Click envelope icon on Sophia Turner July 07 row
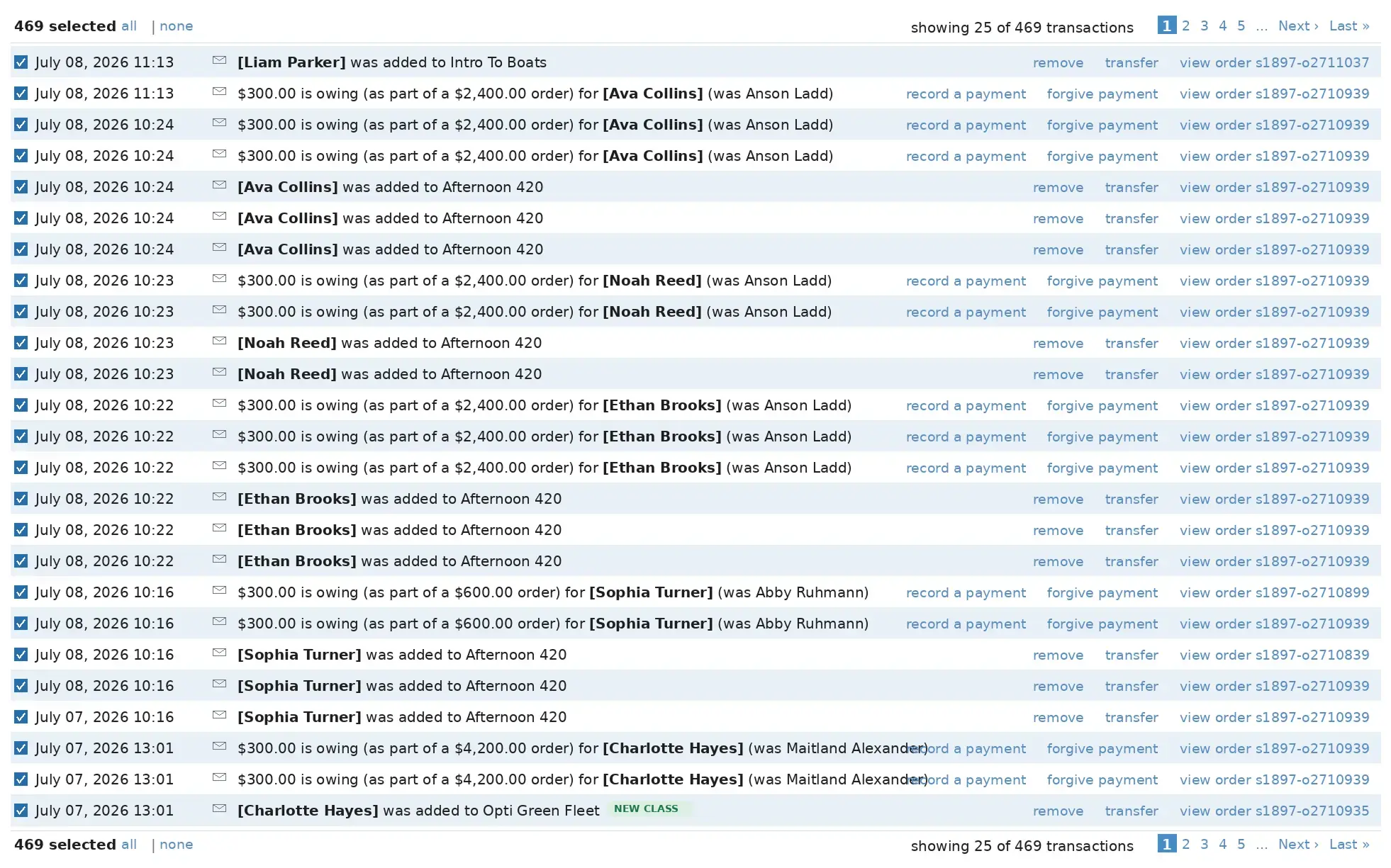Screen dimensions: 1391x868 pyautogui.click(x=219, y=715)
